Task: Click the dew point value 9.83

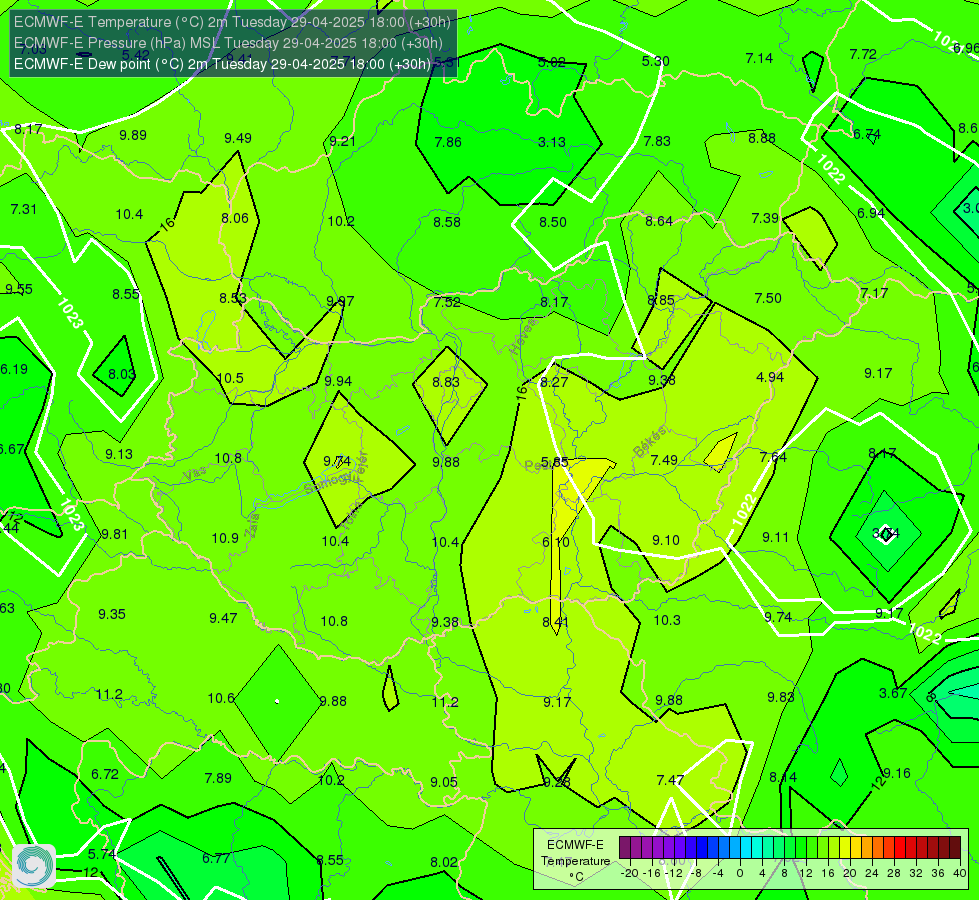Action: click(781, 697)
